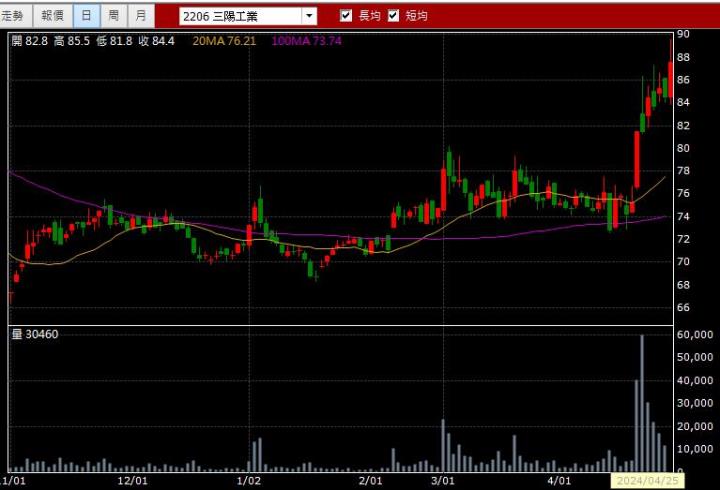Toggle the 長均 long average checkbox

[x=346, y=16]
